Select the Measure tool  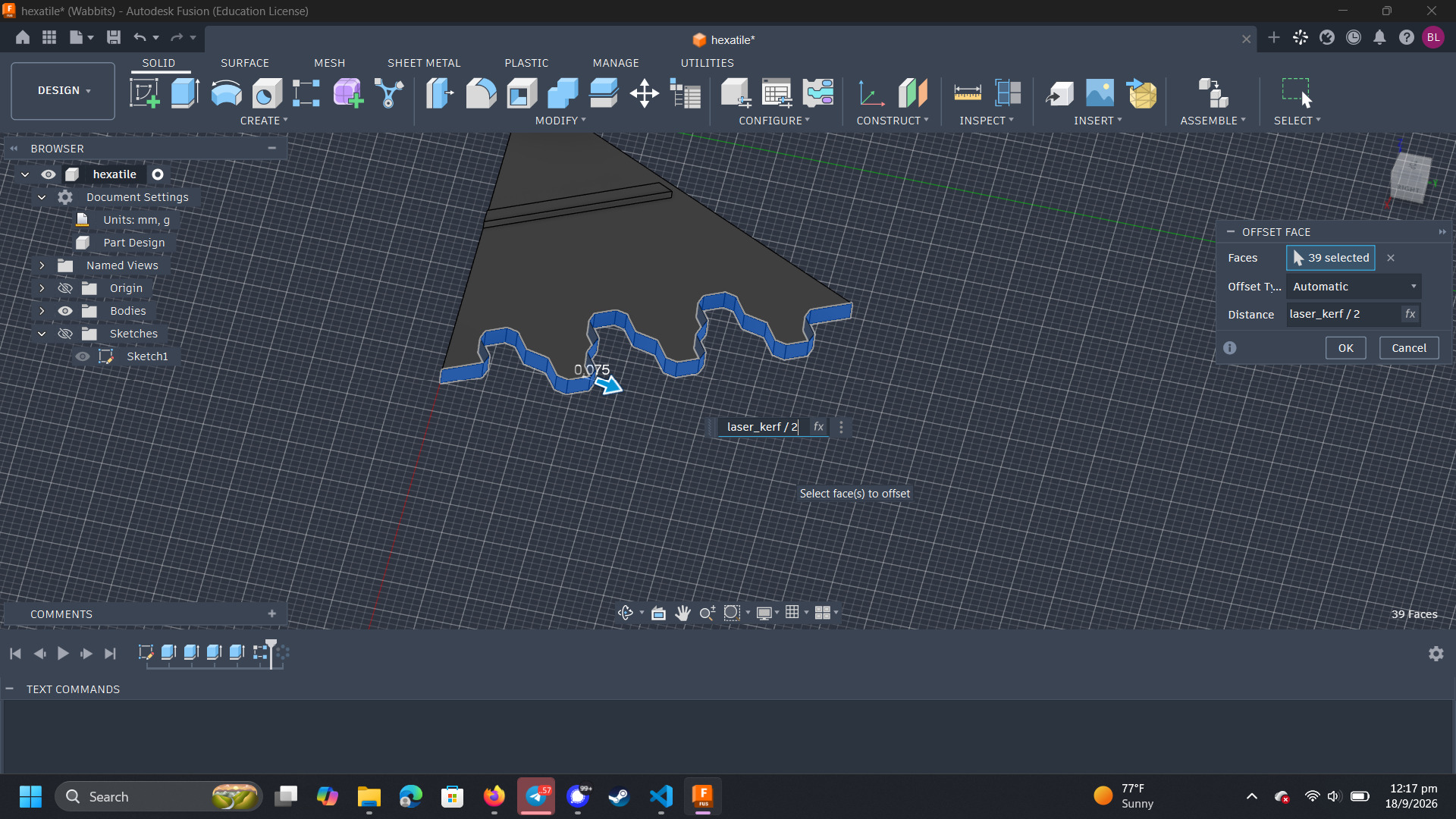click(x=968, y=93)
